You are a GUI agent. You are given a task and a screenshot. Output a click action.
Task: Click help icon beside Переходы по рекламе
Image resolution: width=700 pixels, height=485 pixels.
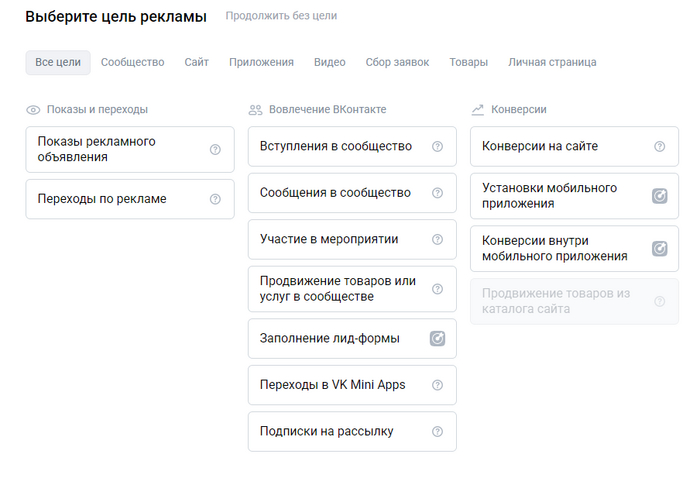(215, 199)
